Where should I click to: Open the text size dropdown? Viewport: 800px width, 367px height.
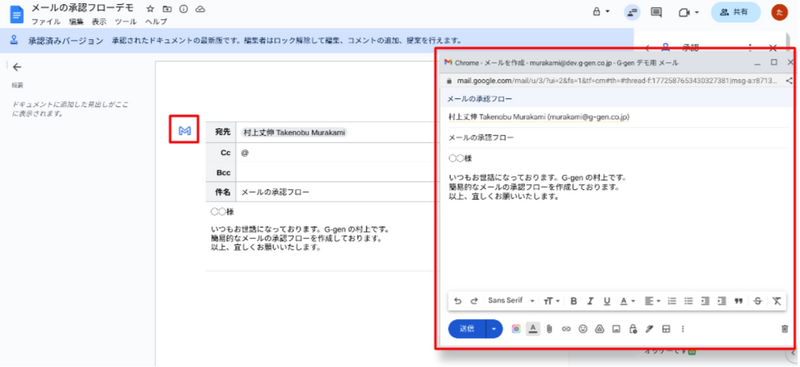(552, 301)
